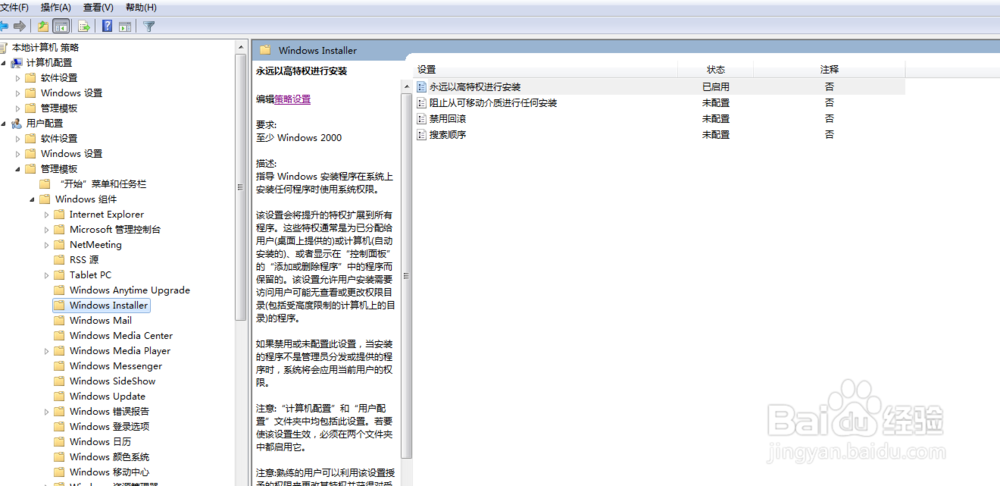This screenshot has height=486, width=1000.
Task: Toggle the show/hide console tree button
Action: [61, 26]
